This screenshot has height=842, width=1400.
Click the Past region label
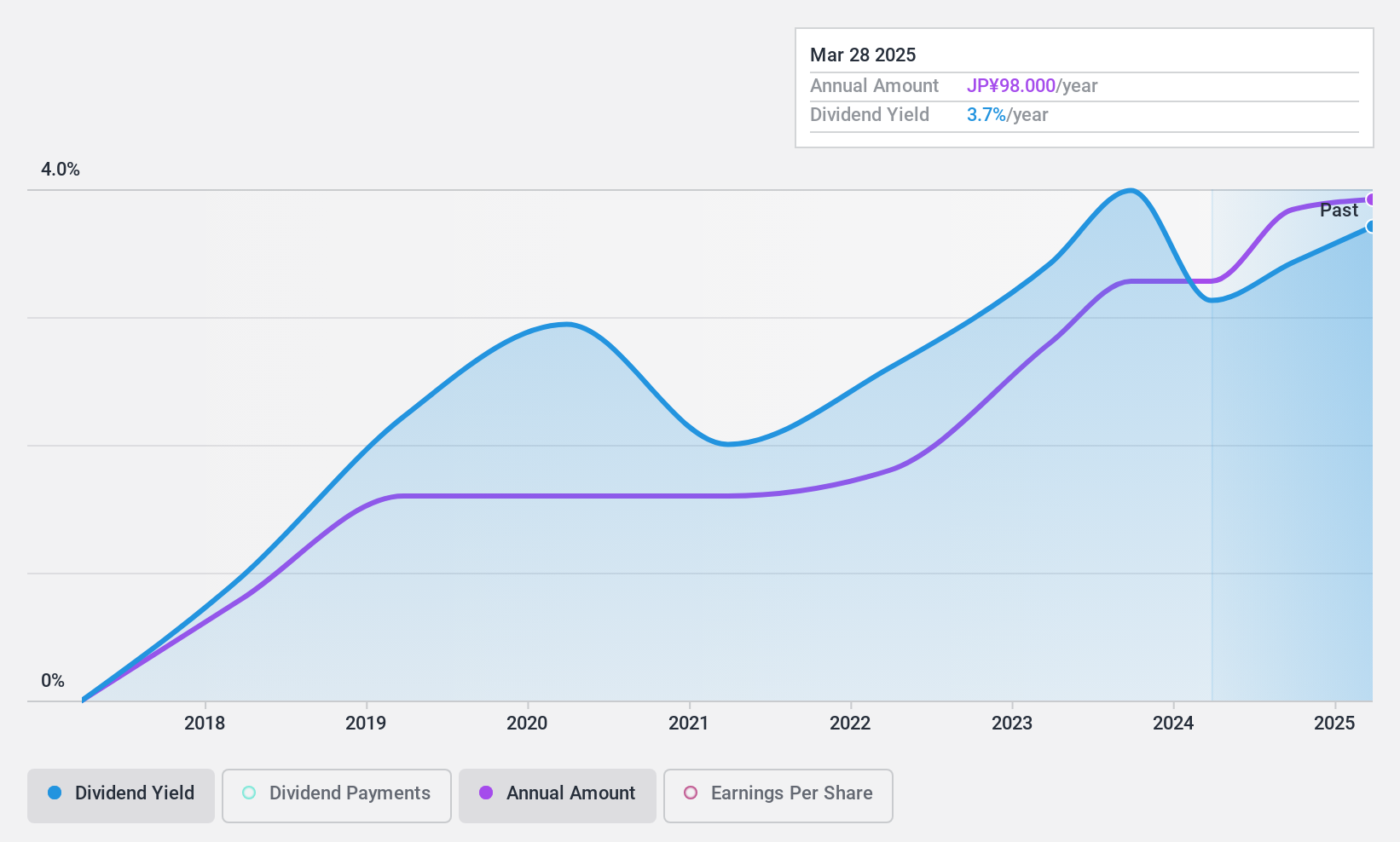click(1339, 210)
